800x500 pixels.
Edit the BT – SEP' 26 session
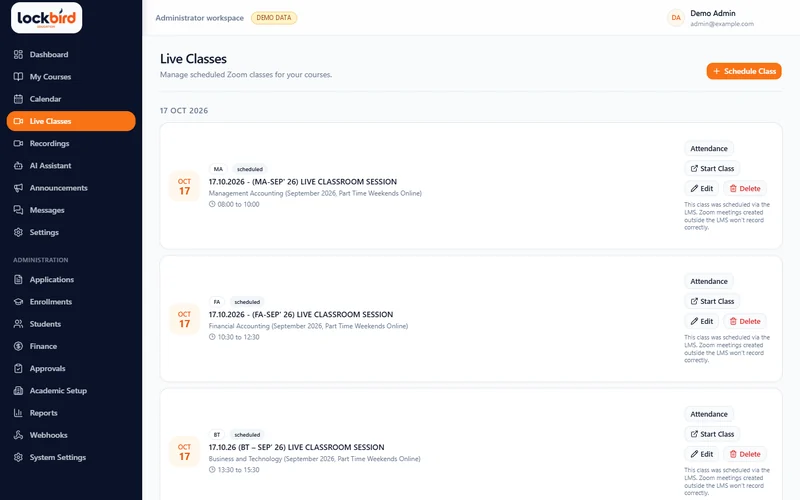point(702,454)
